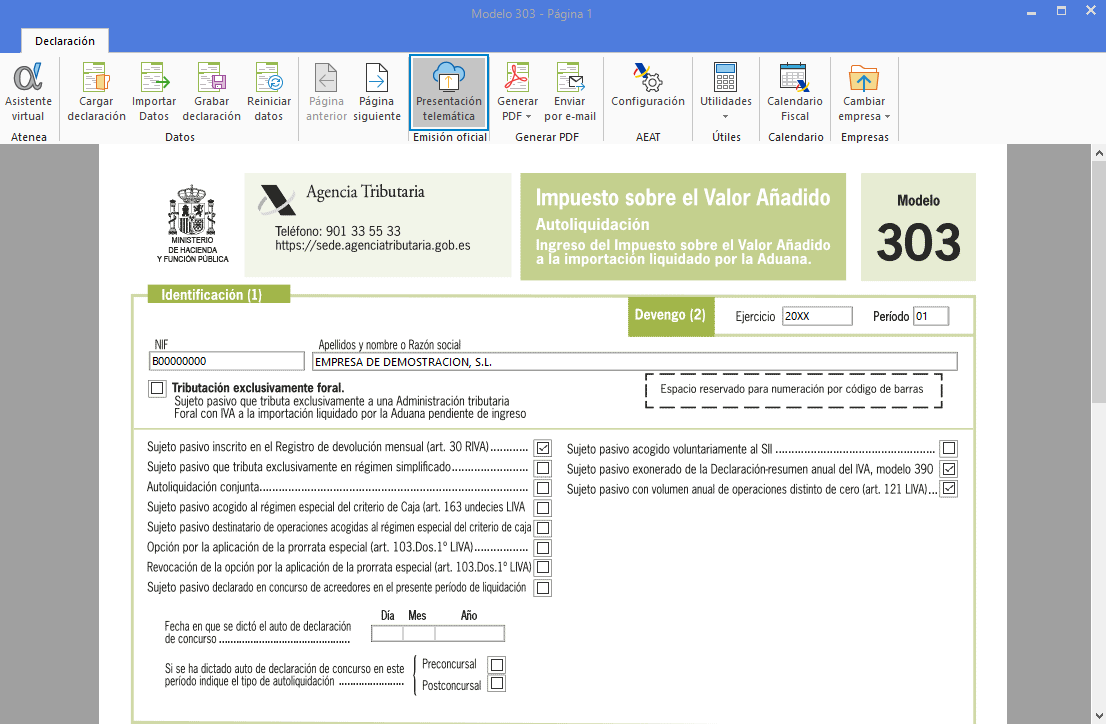Click the Impuesto sobre el Valor Añadido title
Viewport: 1106px width, 724px height.
683,198
